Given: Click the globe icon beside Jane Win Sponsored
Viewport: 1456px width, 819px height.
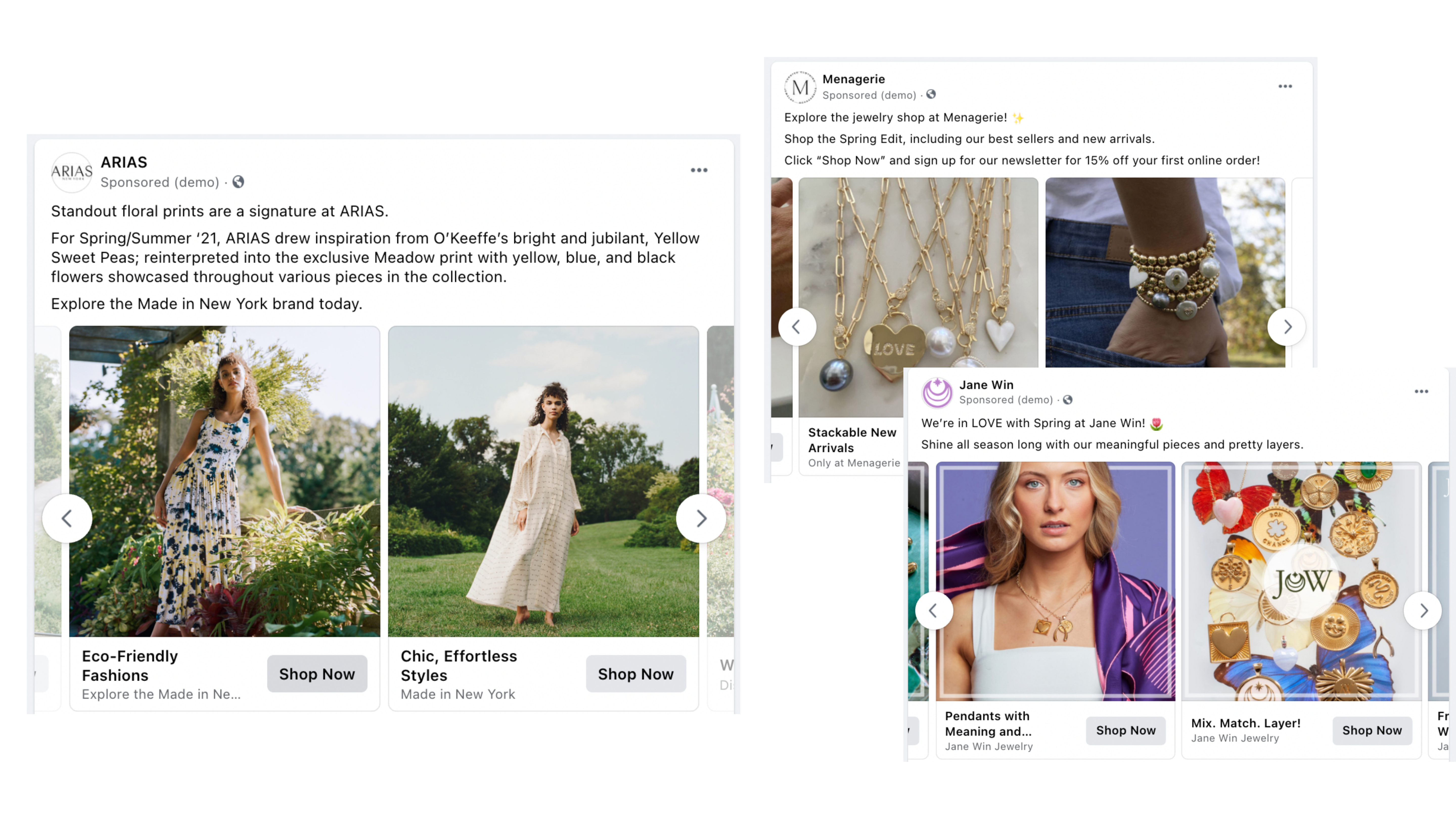Looking at the screenshot, I should tap(1068, 400).
